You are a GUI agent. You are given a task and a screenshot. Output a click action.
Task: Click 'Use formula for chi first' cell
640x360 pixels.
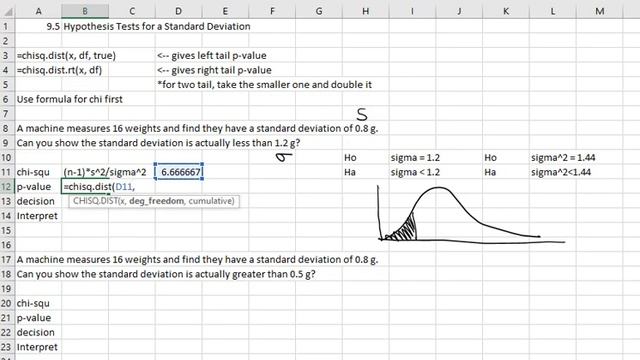tap(69, 99)
